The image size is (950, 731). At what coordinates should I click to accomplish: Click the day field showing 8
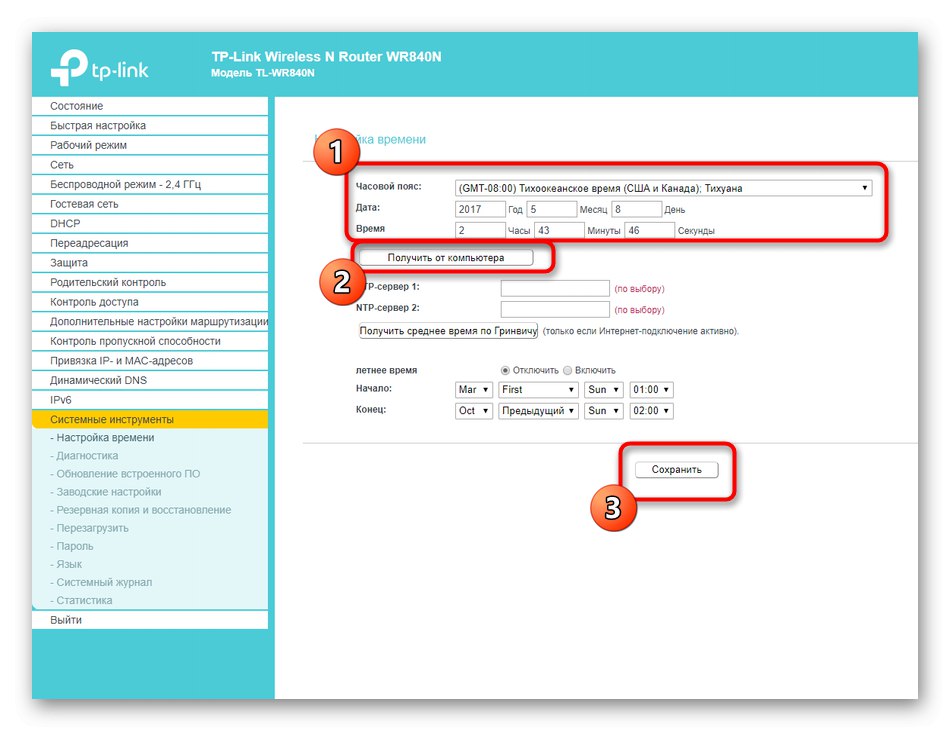pyautogui.click(x=636, y=210)
